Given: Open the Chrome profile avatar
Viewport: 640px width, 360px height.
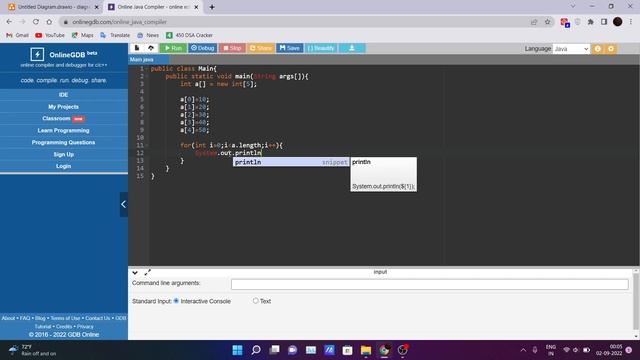Looking at the screenshot, I should 618,22.
